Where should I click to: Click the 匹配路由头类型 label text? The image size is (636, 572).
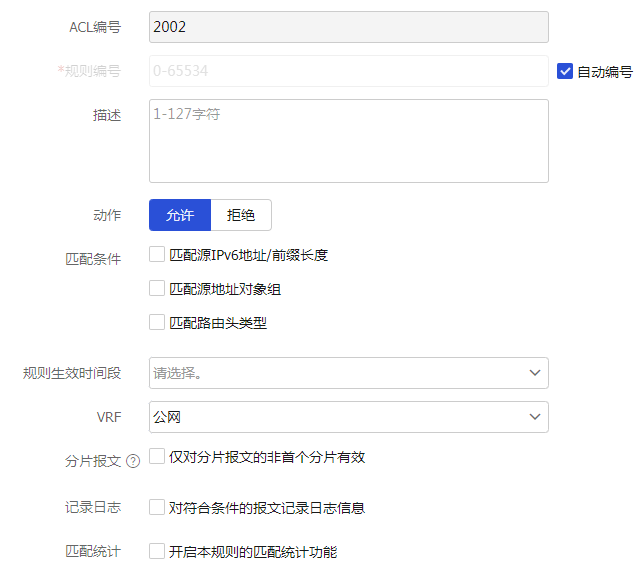click(218, 322)
